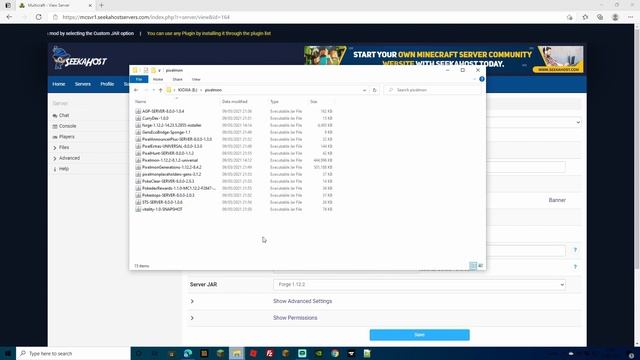Expand Files in the server sidebar
The width and height of the screenshot is (640, 360).
tap(64, 147)
